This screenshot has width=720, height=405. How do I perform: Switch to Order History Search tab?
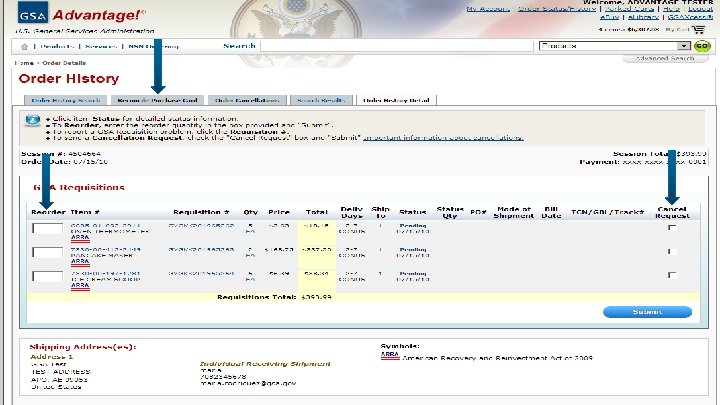pyautogui.click(x=66, y=100)
